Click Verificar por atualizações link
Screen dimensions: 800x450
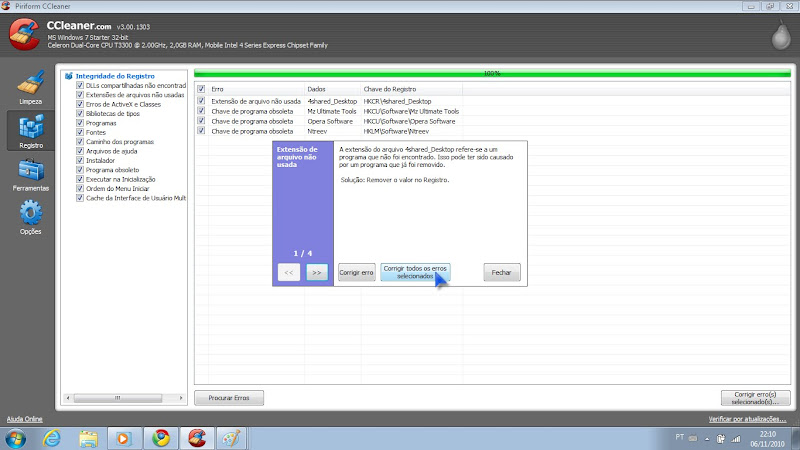(x=747, y=419)
